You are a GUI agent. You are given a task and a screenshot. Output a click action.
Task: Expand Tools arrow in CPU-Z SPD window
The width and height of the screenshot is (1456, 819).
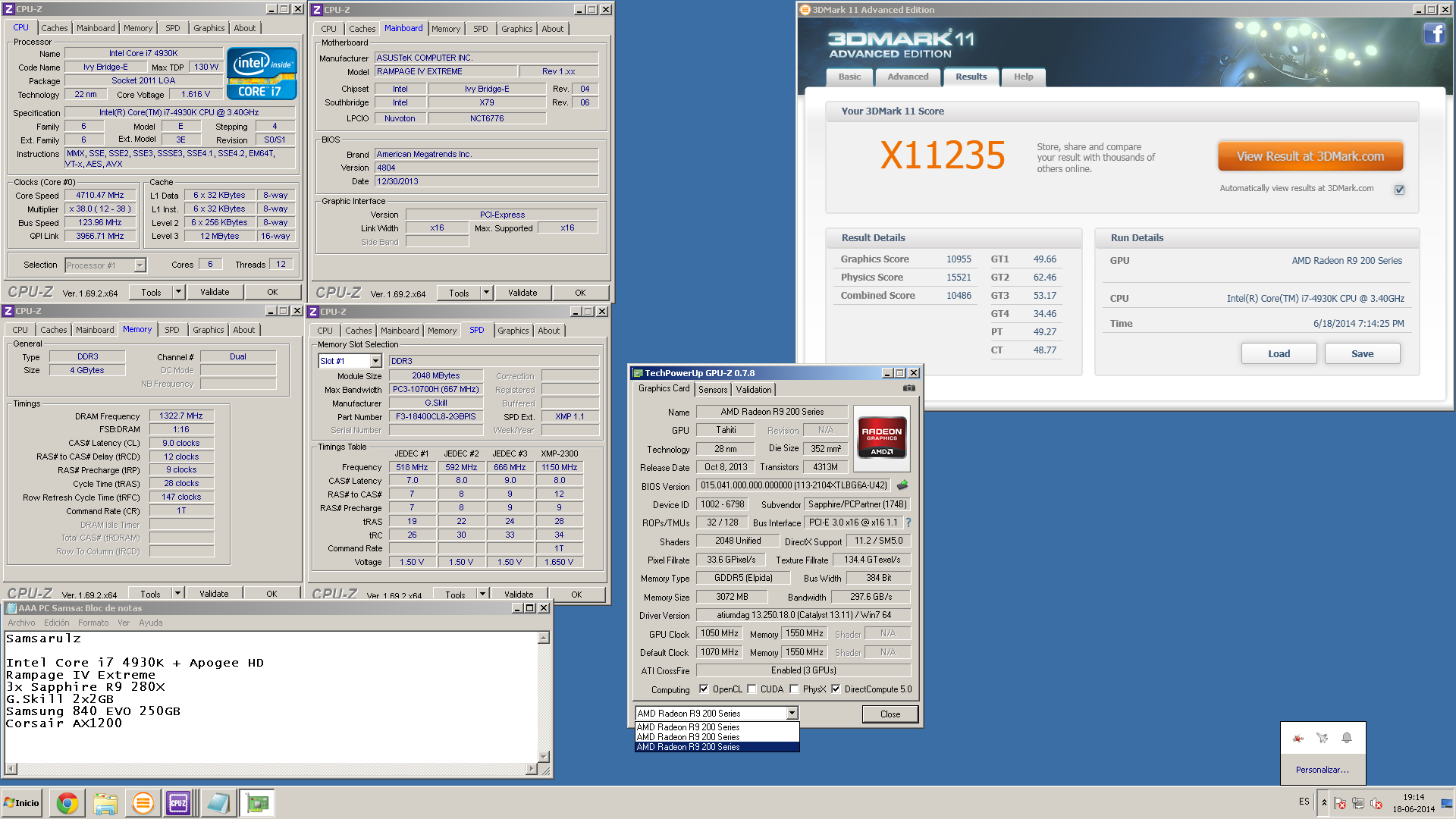point(482,595)
